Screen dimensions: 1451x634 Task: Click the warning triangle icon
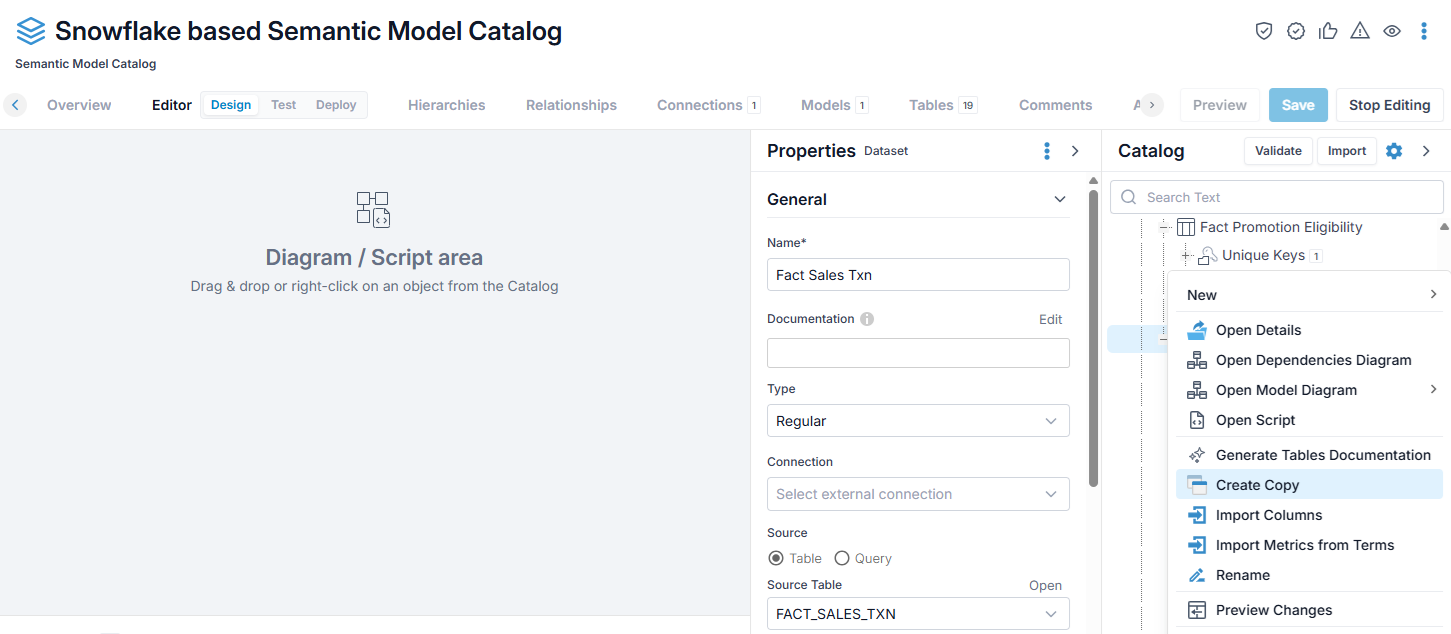click(x=1360, y=31)
